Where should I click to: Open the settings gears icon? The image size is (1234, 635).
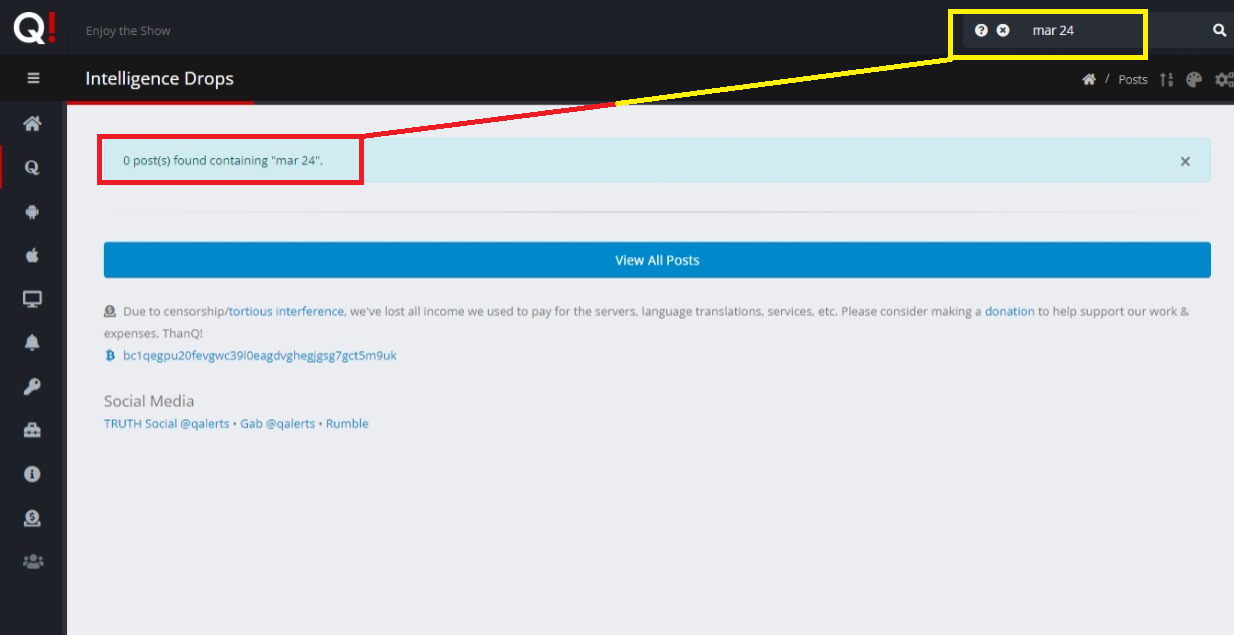point(1223,79)
